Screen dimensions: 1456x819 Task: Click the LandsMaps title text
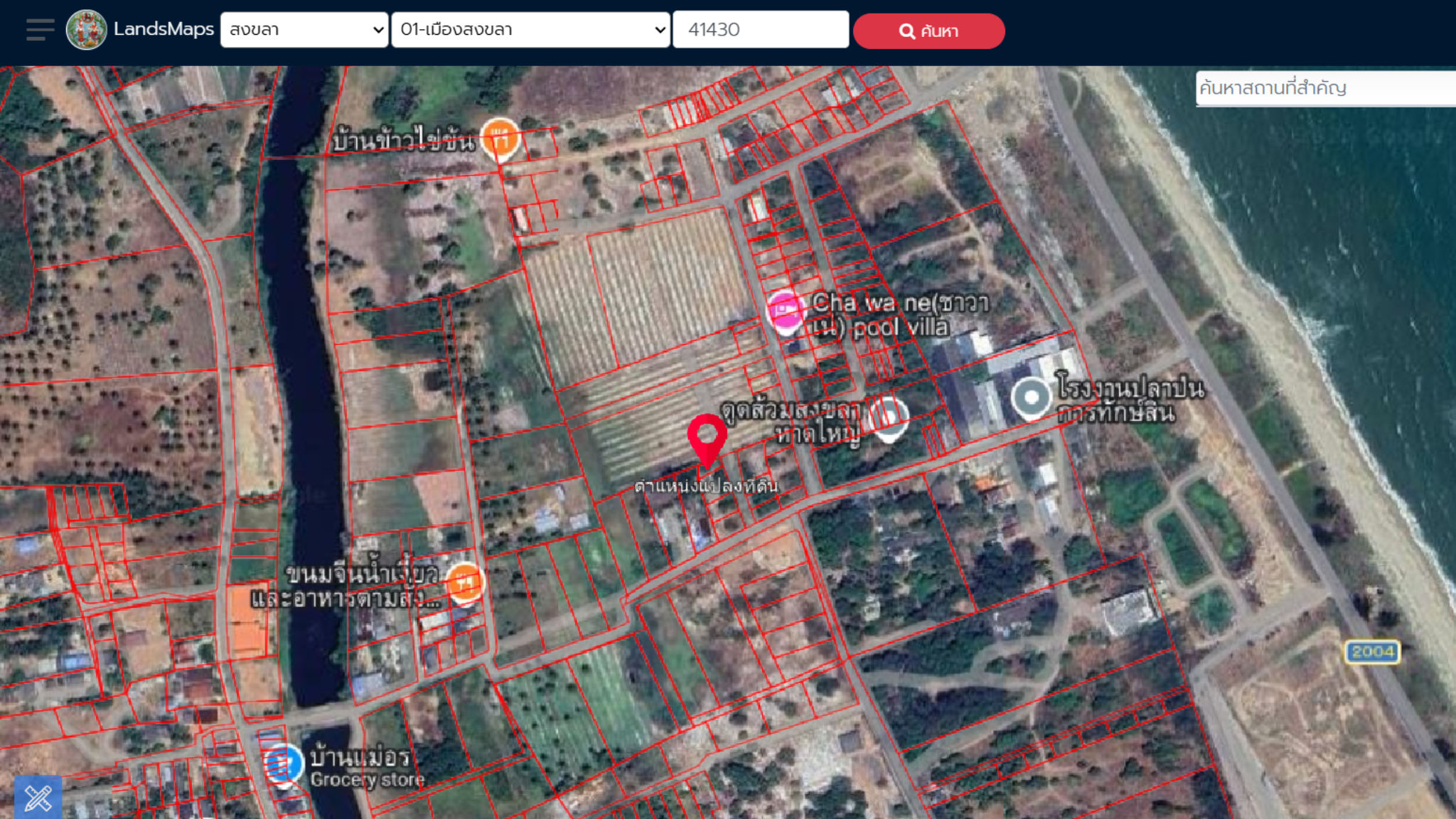click(x=164, y=29)
